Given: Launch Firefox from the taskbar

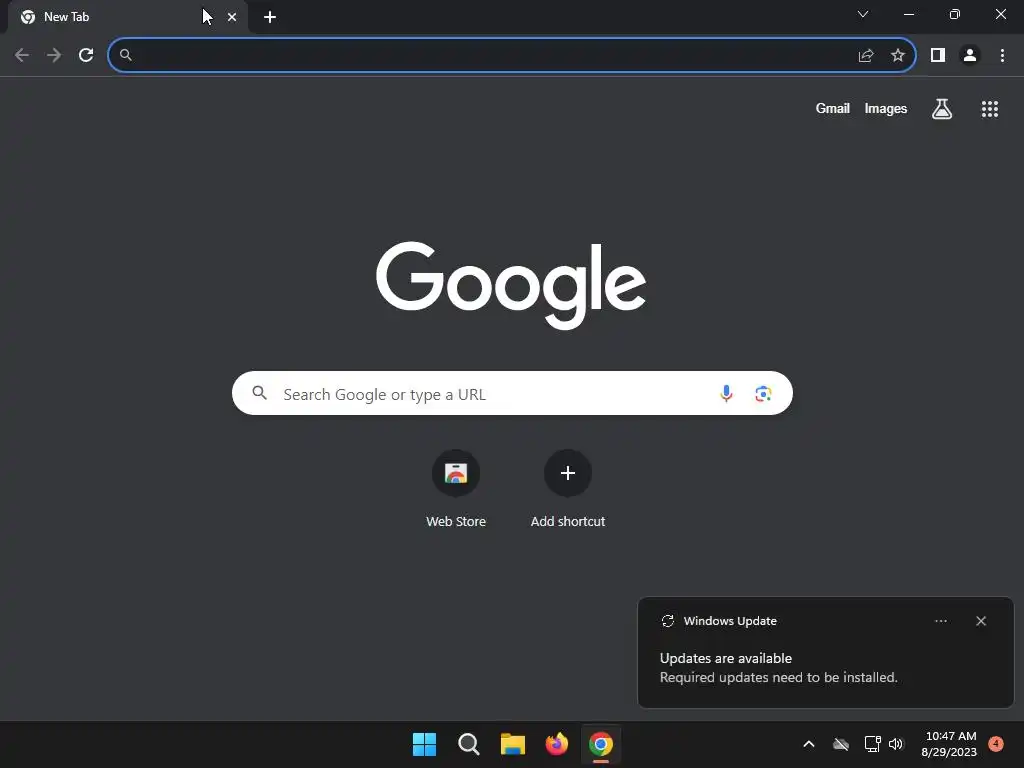Looking at the screenshot, I should coord(556,744).
